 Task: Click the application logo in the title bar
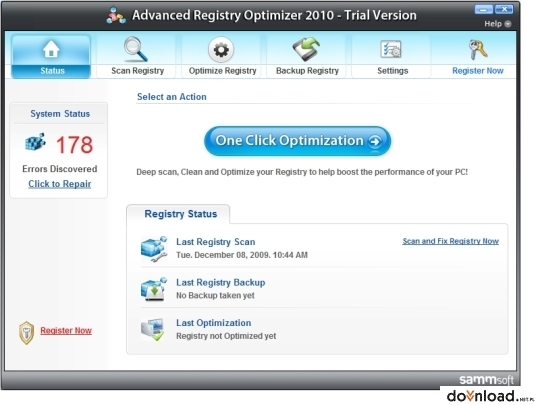click(x=116, y=15)
